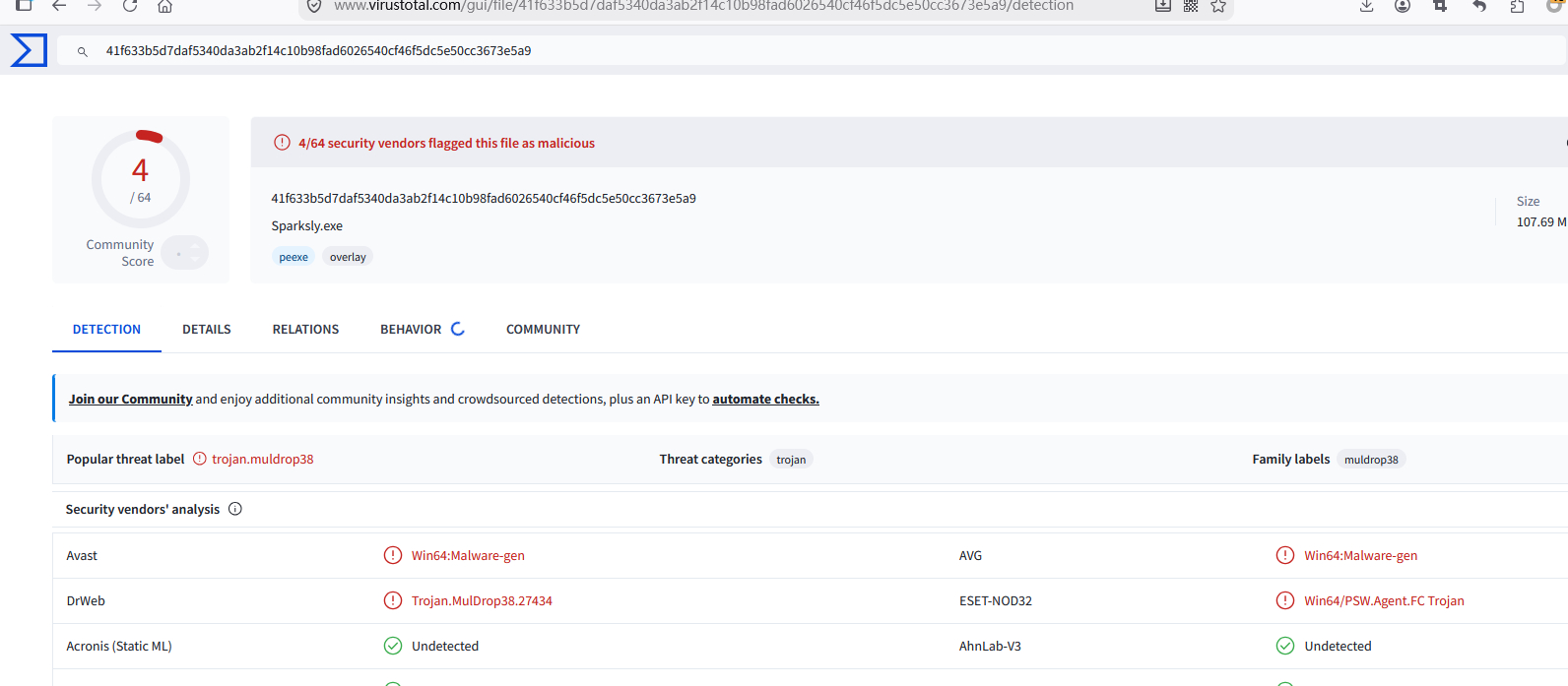Click the Community Score indicator
Image resolution: width=1568 pixels, height=686 pixels.
[185, 253]
